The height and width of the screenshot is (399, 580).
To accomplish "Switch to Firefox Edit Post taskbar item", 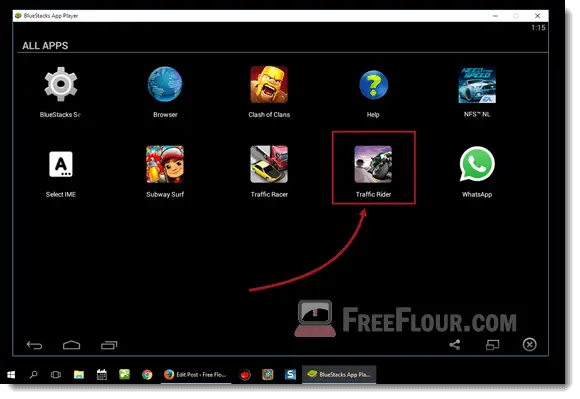I will (x=195, y=375).
